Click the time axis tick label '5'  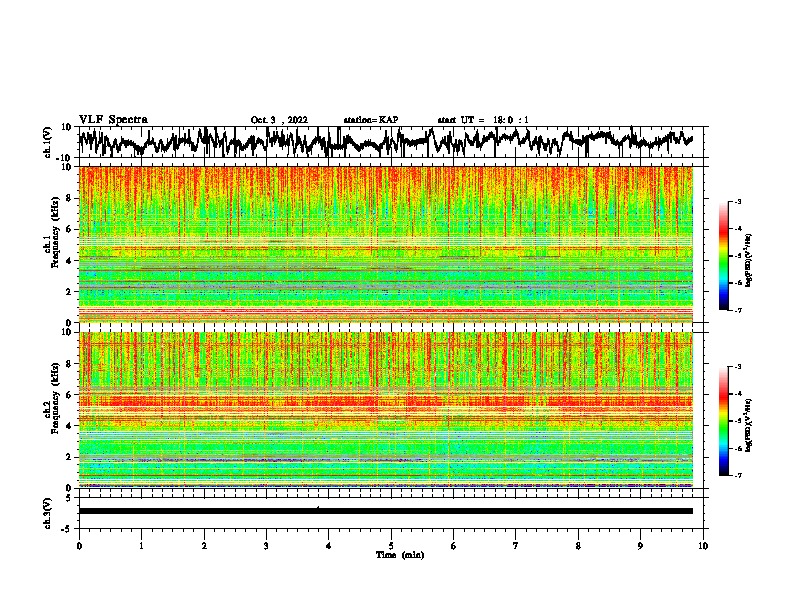pos(391,546)
